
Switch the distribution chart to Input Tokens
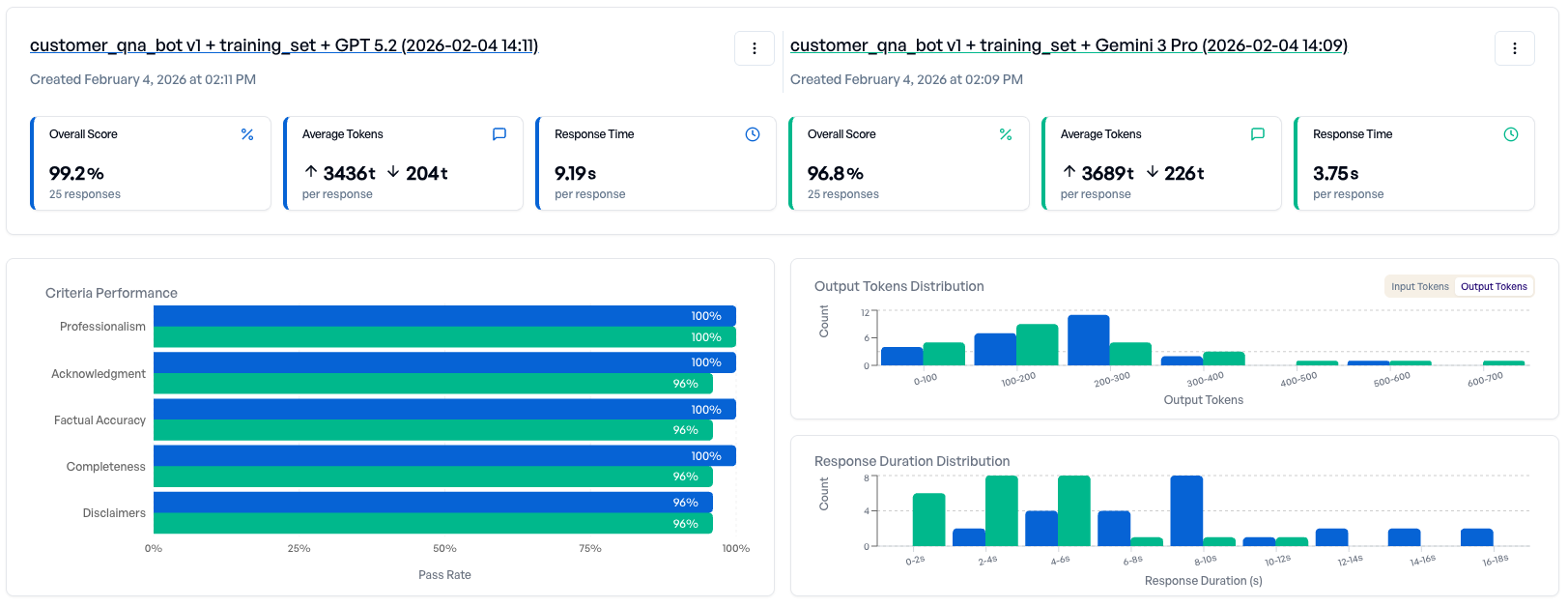click(1419, 286)
